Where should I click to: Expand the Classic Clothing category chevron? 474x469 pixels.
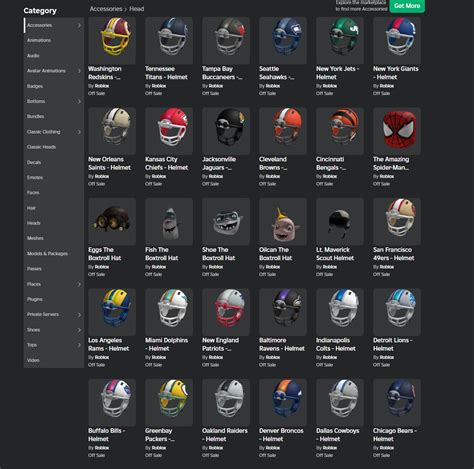pos(79,132)
